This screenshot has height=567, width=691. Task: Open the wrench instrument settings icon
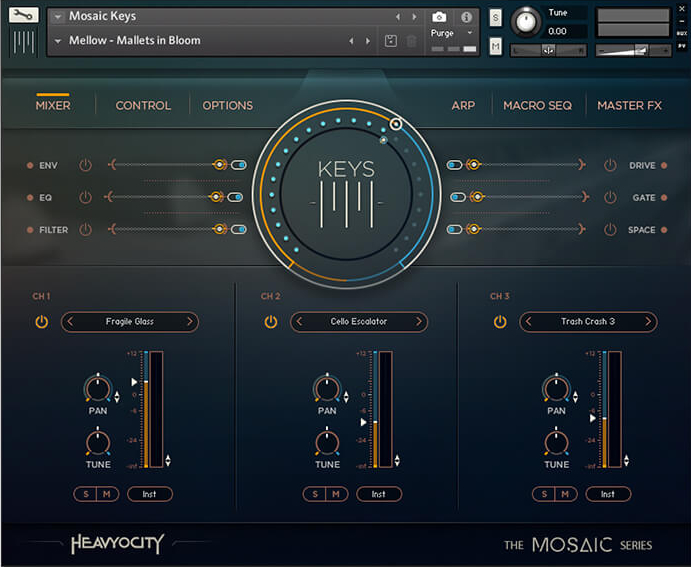(x=23, y=15)
